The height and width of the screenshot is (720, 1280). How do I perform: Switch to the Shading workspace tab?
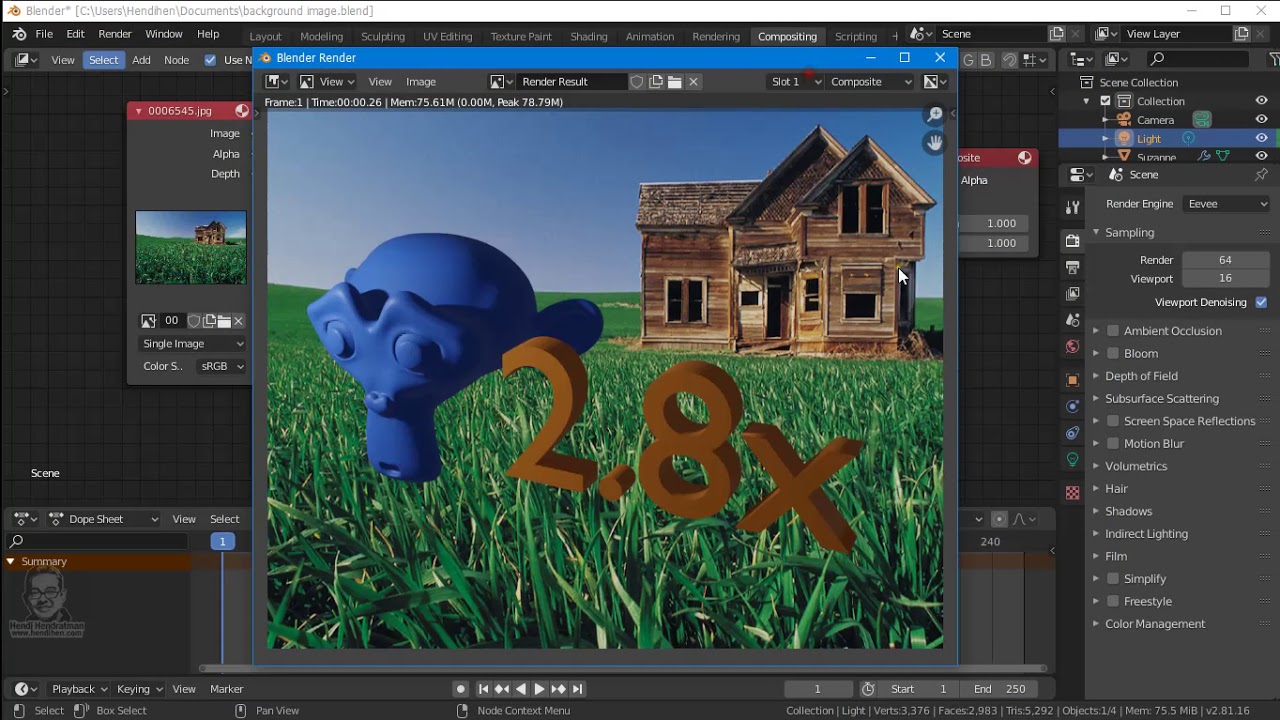point(589,36)
